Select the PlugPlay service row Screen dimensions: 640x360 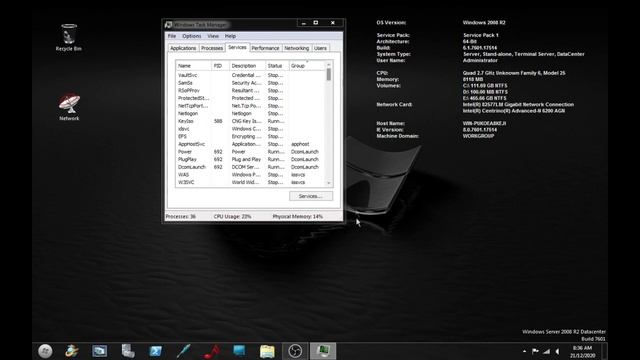pyautogui.click(x=251, y=159)
